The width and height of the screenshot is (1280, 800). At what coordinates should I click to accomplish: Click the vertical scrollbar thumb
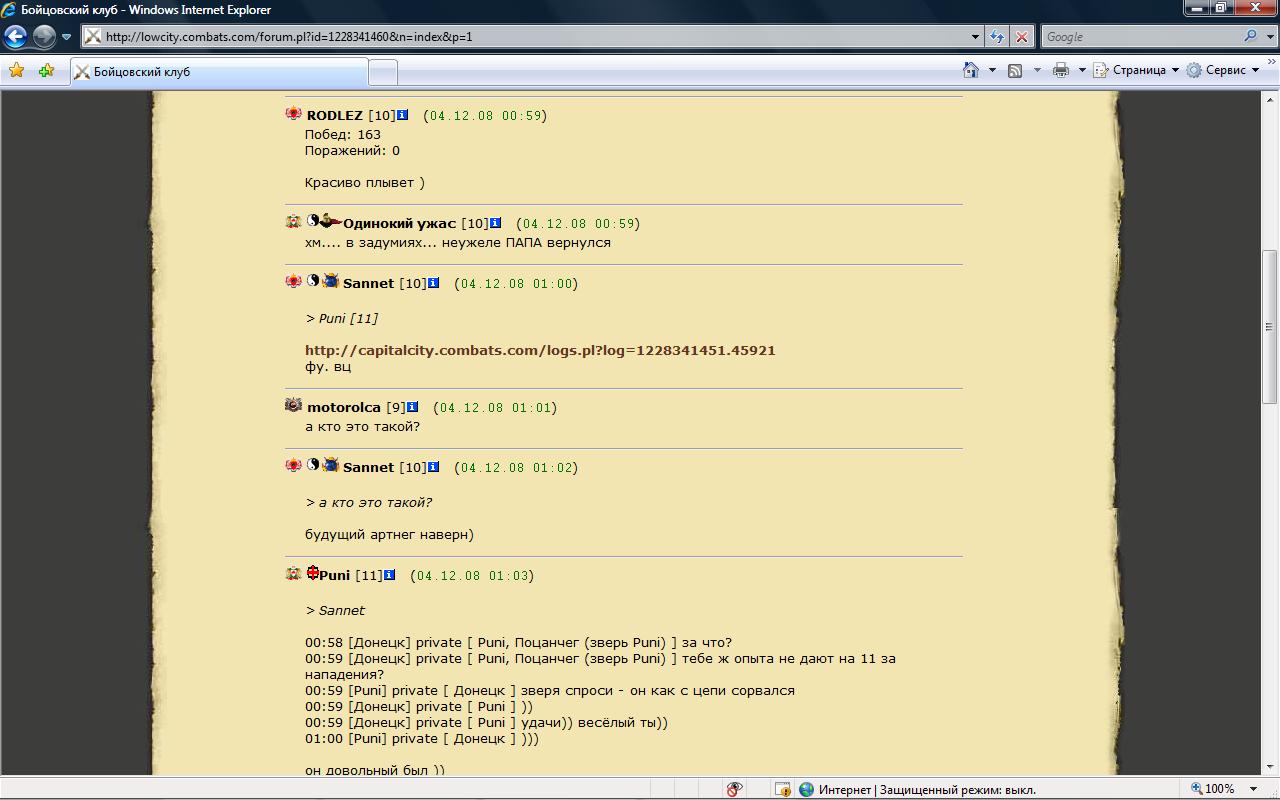pyautogui.click(x=1270, y=327)
